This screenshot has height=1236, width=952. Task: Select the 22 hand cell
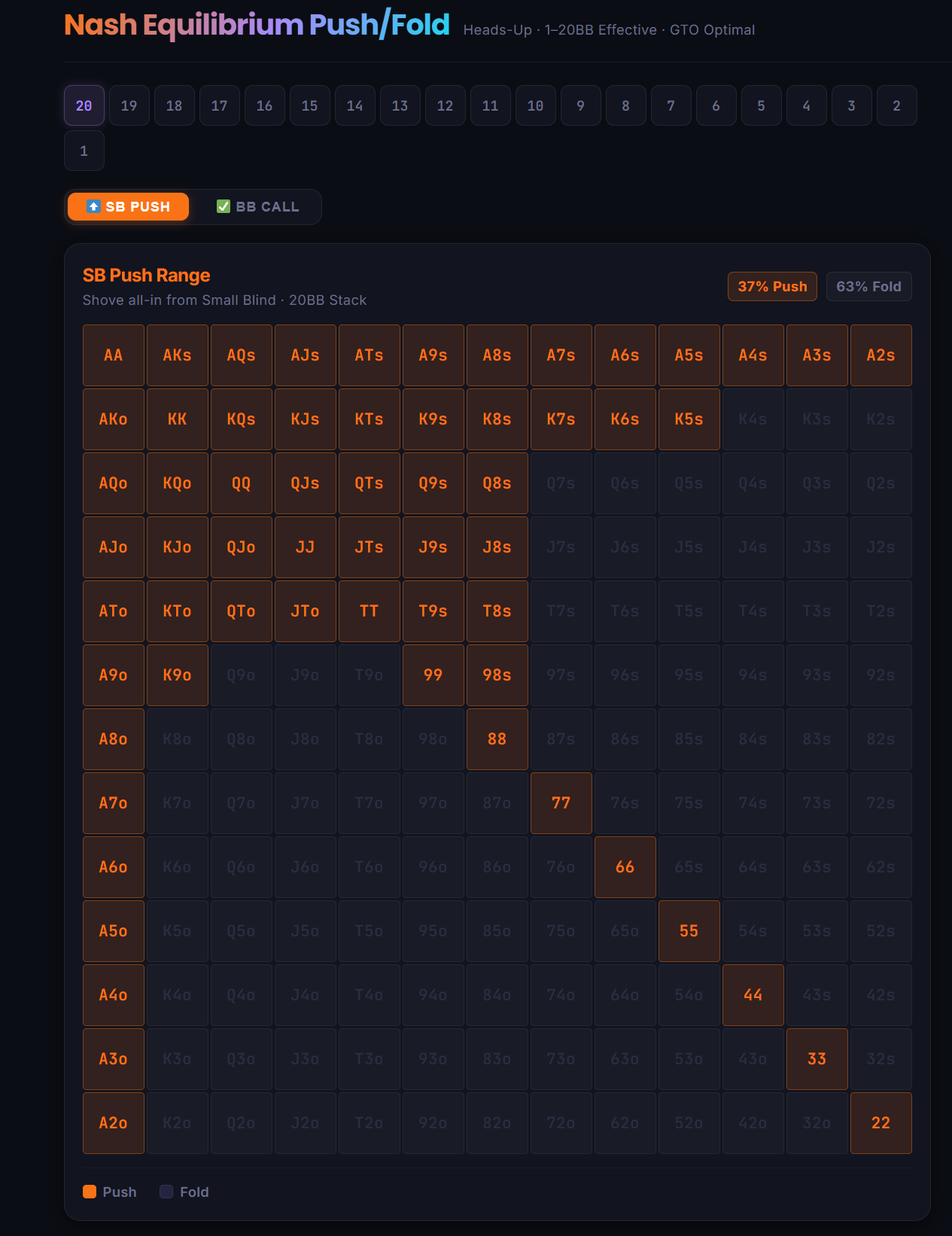point(881,1123)
